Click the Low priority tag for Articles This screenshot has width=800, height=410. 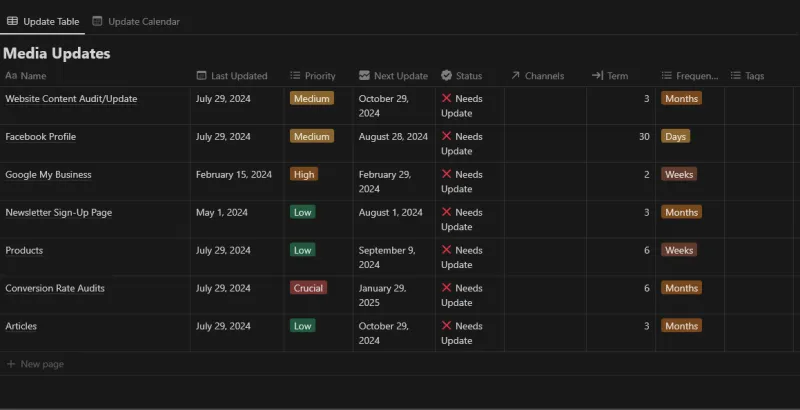coord(303,326)
